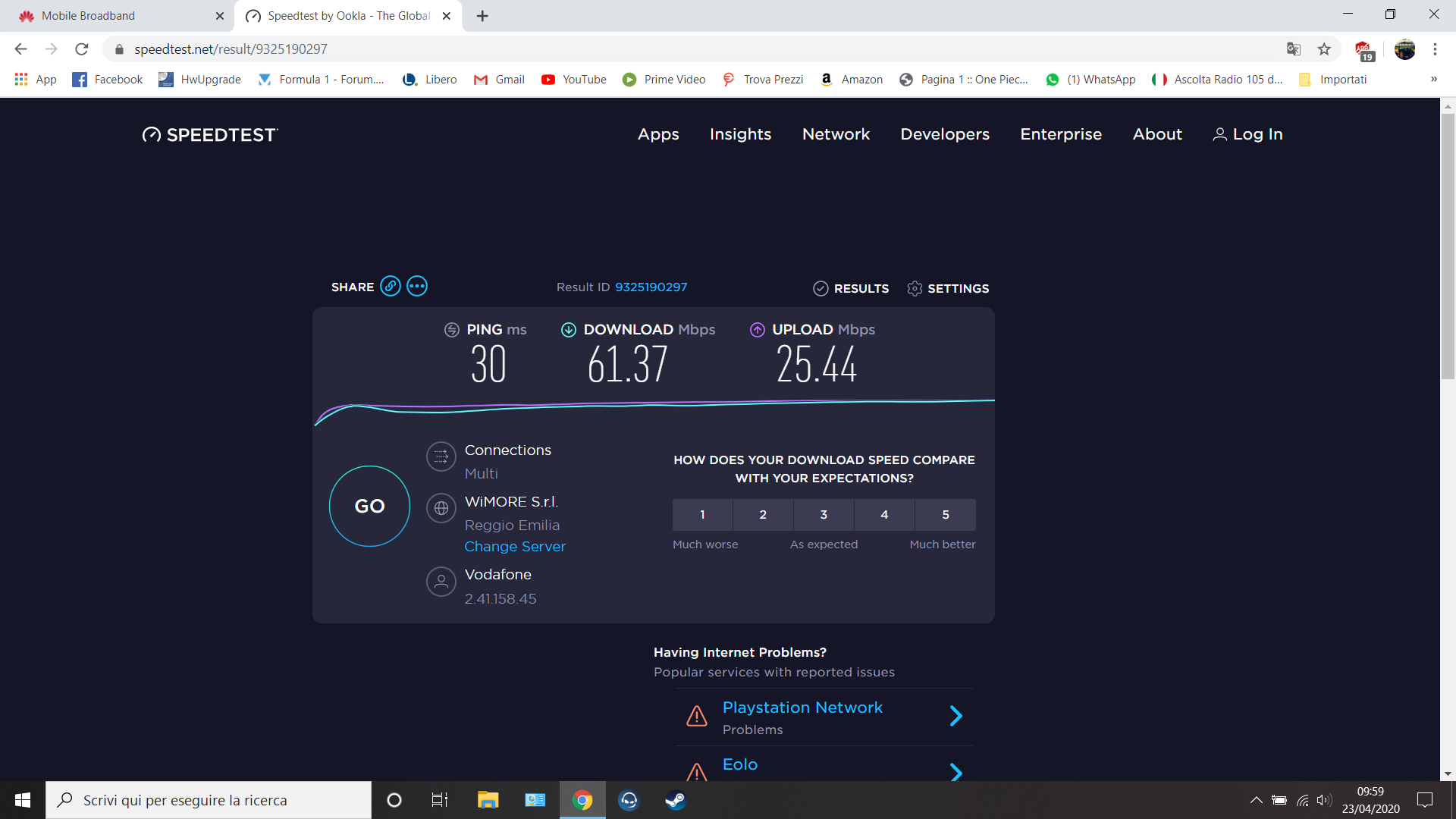Open notification center icon
Viewport: 1456px width, 819px height.
[x=1425, y=800]
